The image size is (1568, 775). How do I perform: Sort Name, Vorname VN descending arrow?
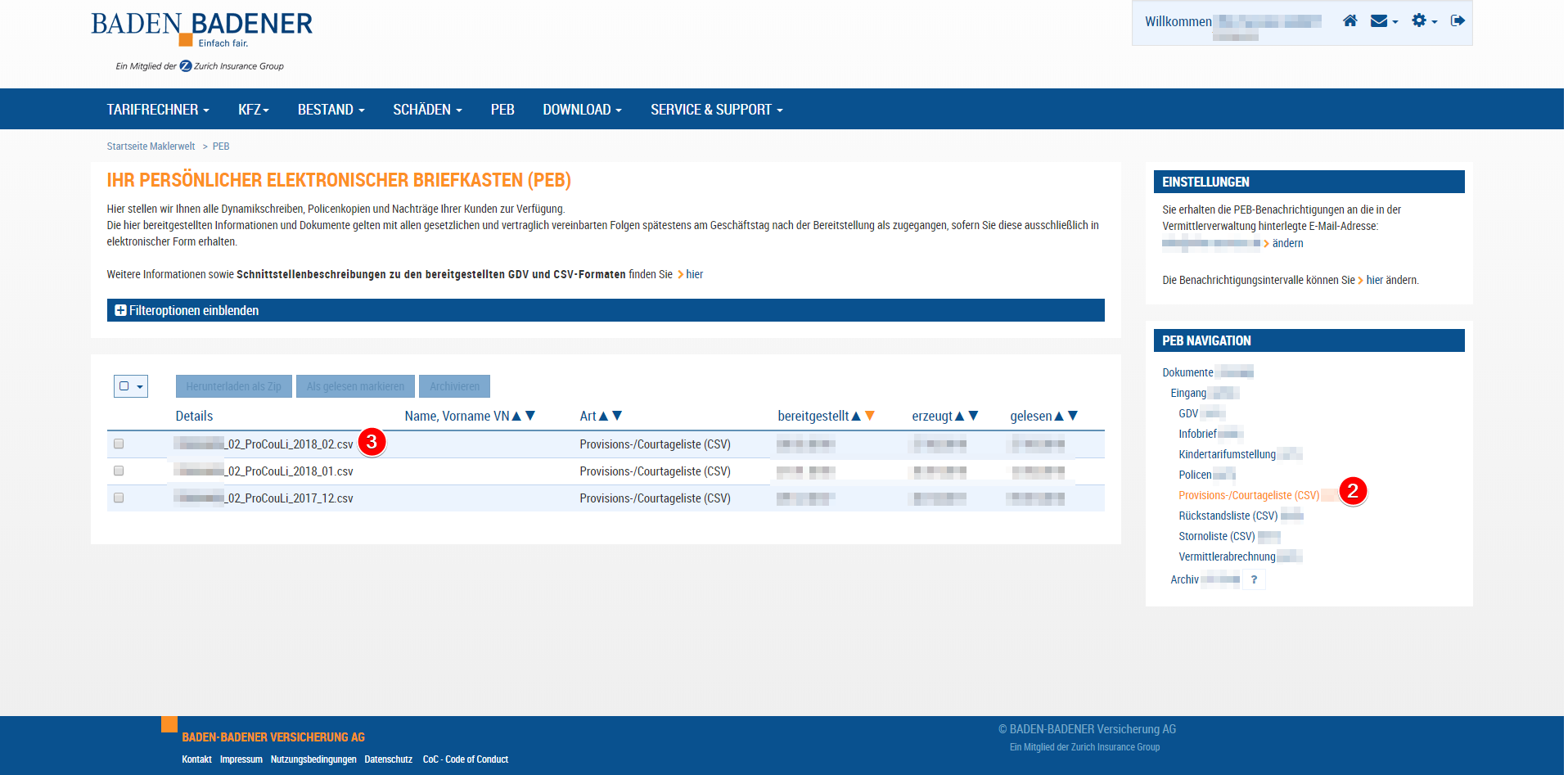pos(530,416)
